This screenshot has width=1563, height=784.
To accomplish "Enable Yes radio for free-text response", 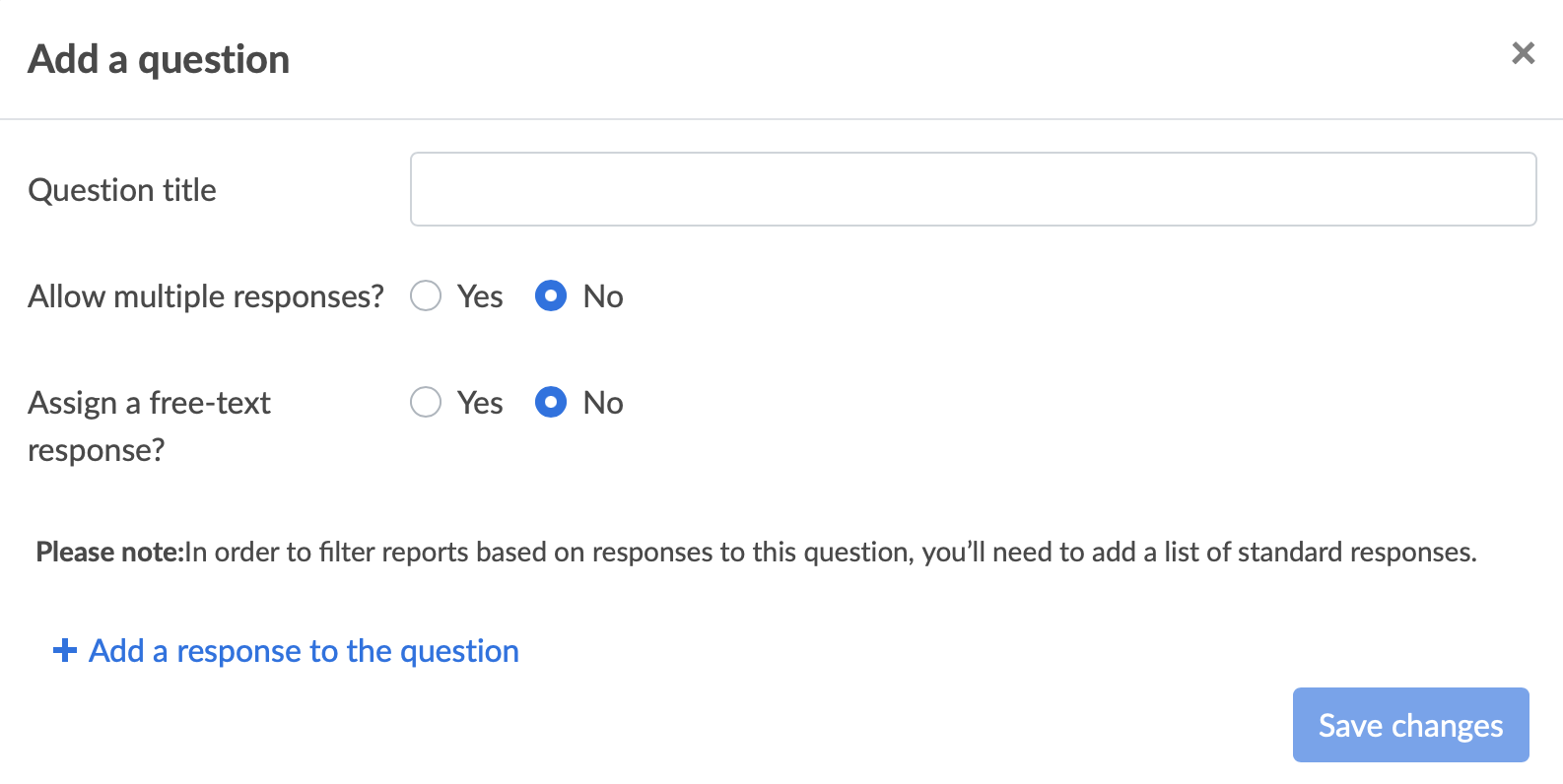I will [426, 402].
